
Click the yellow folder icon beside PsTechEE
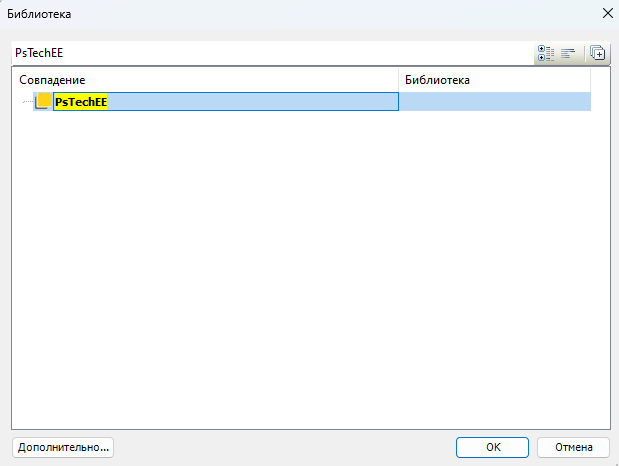[x=44, y=101]
